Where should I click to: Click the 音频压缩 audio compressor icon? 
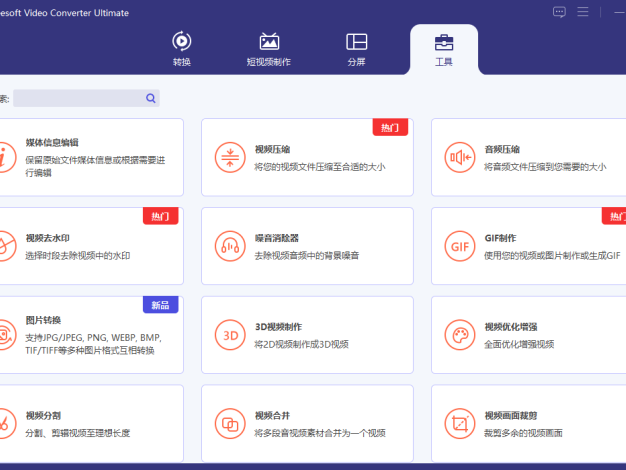click(x=460, y=157)
